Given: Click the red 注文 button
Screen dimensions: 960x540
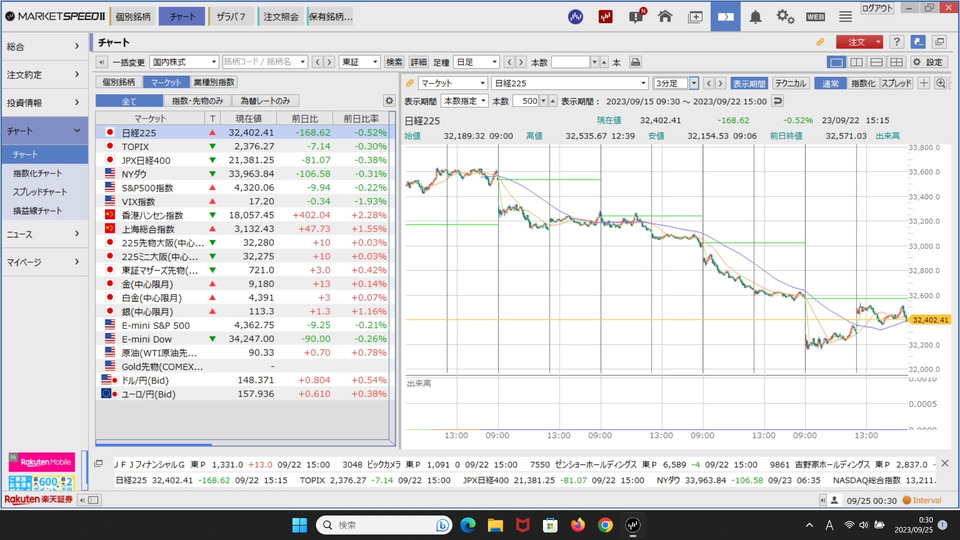Looking at the screenshot, I should coord(860,42).
